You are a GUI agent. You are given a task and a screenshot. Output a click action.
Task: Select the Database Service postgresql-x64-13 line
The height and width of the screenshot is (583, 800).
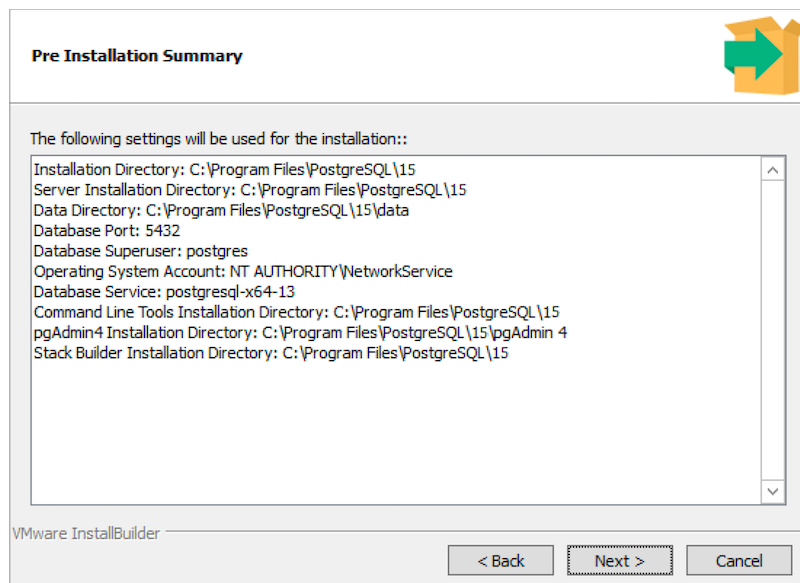pos(164,292)
